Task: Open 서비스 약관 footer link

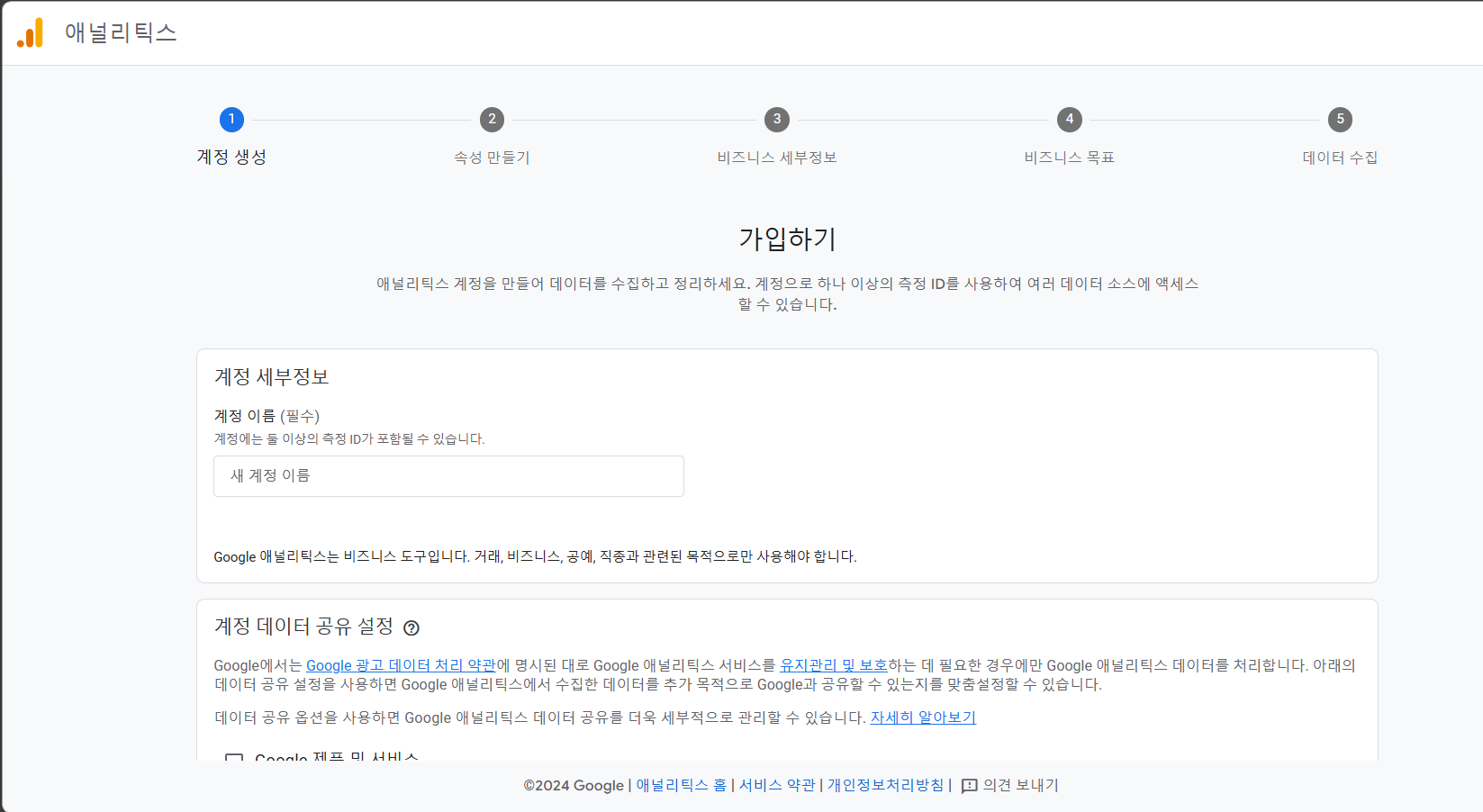Action: point(777,785)
